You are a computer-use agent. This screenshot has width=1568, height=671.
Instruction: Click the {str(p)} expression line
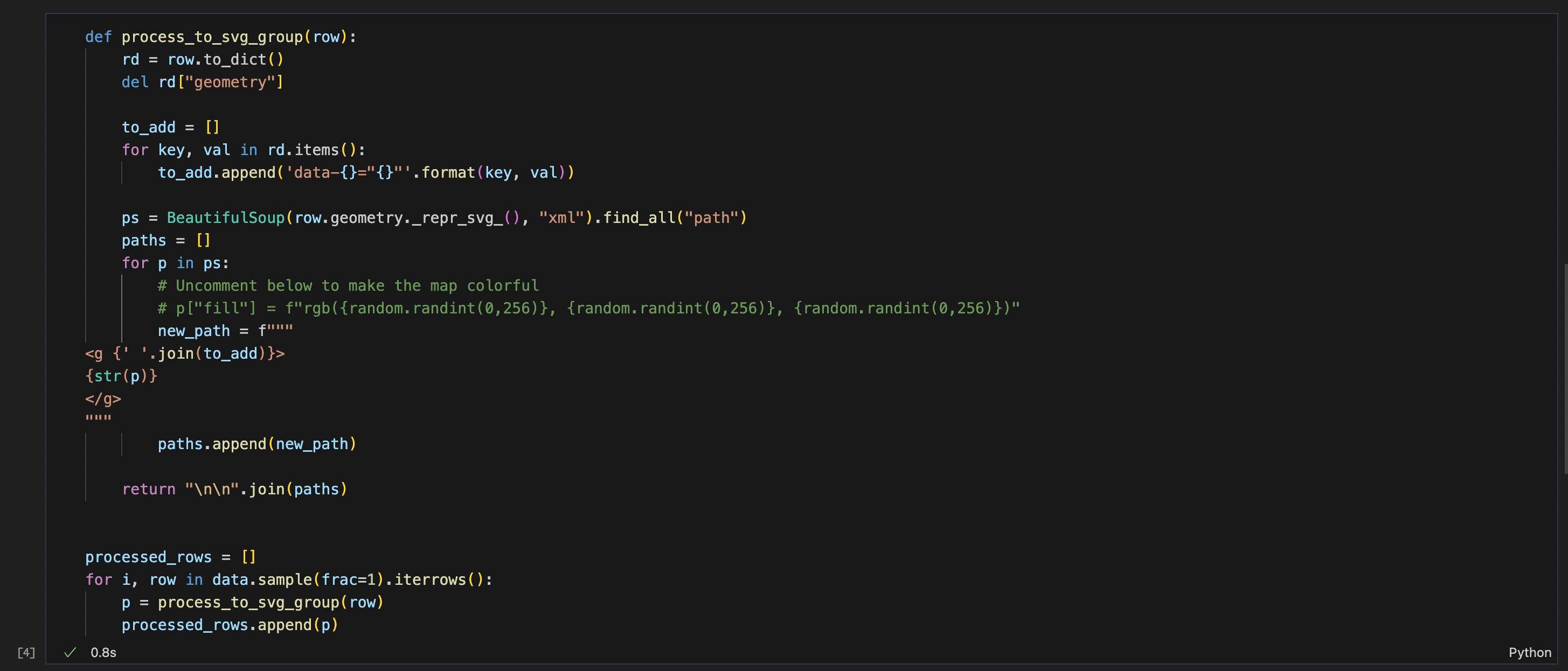click(x=121, y=376)
